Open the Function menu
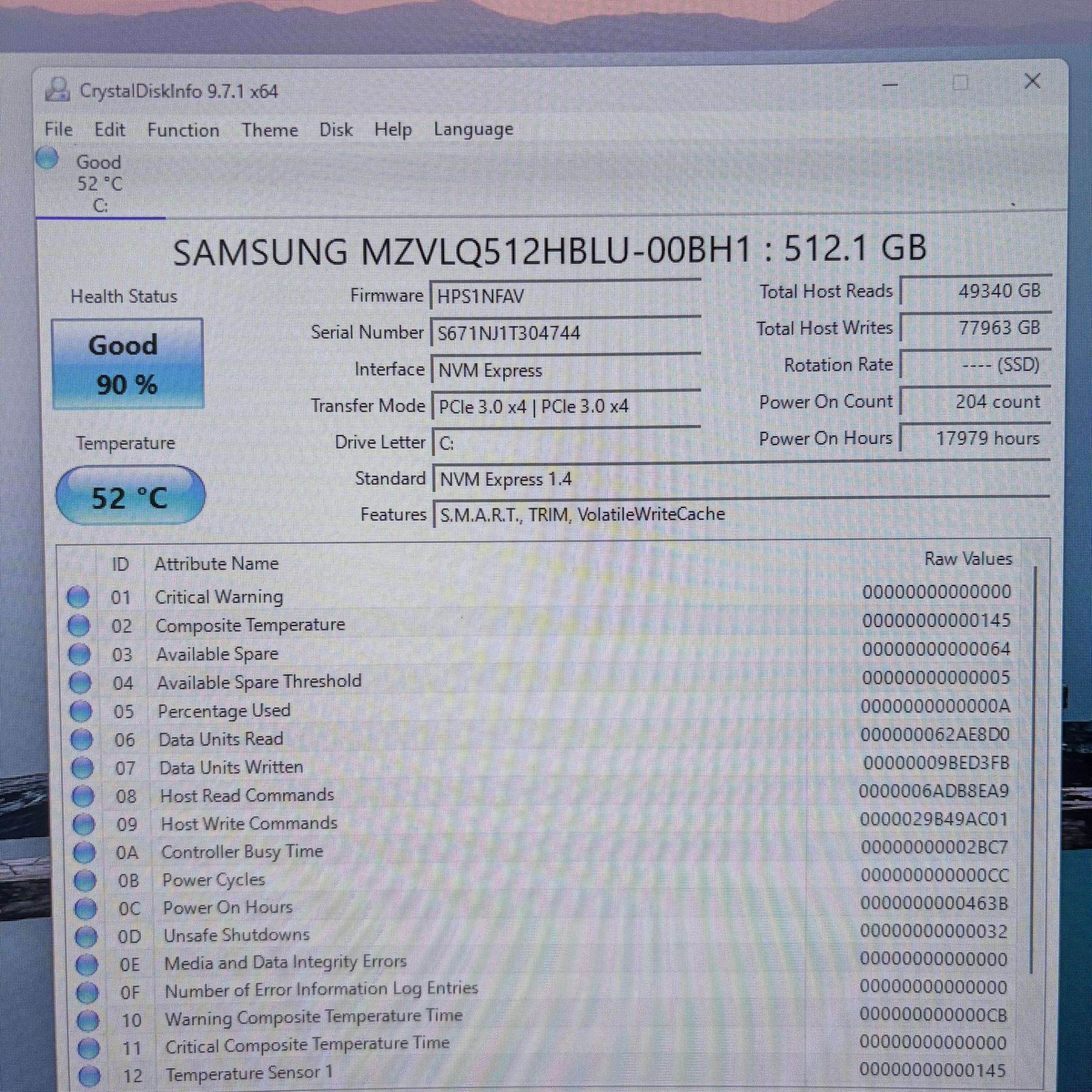The image size is (1092, 1092). coord(183,131)
